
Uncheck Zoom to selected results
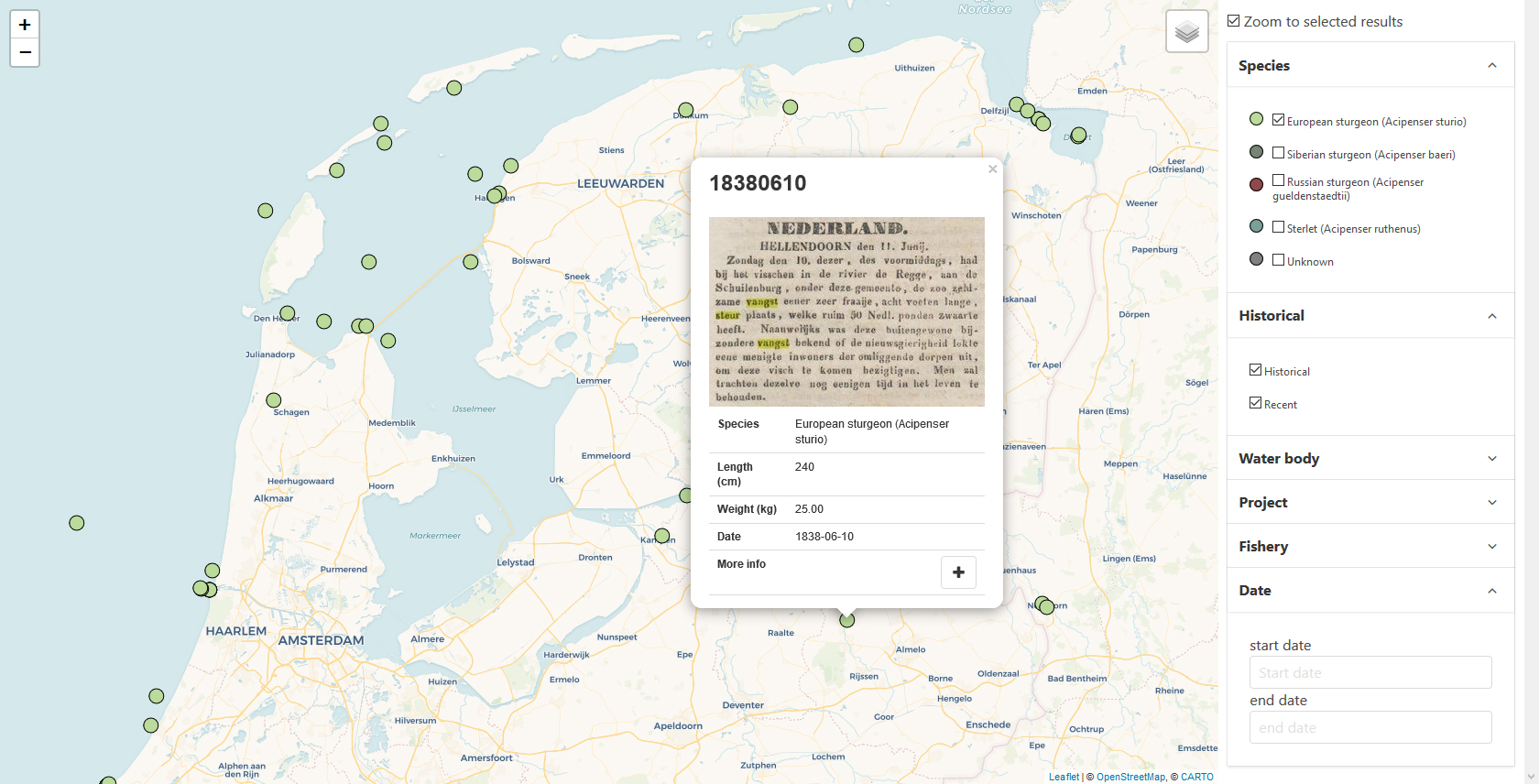click(1234, 21)
